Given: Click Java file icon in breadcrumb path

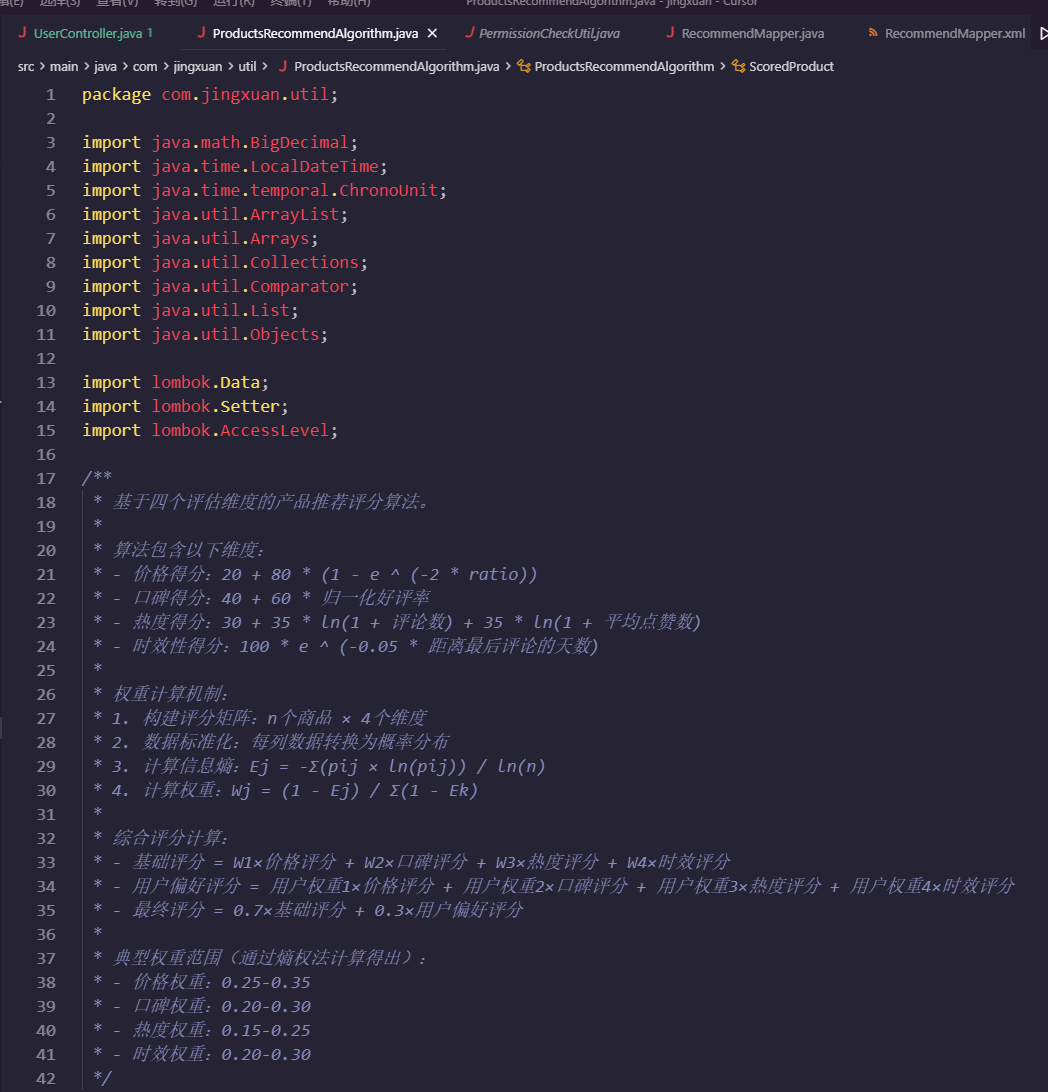Looking at the screenshot, I should coord(283,66).
